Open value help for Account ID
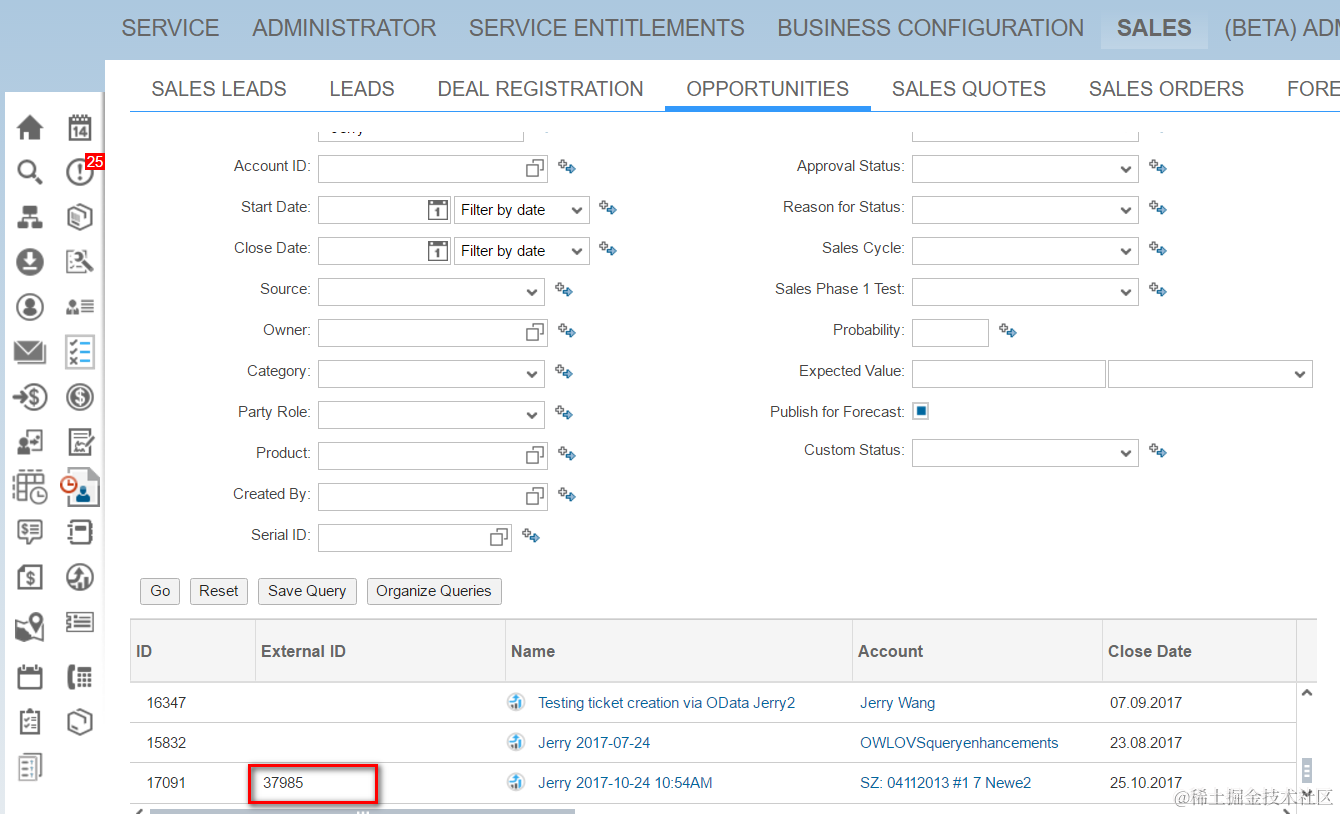1340x814 pixels. pos(535,168)
